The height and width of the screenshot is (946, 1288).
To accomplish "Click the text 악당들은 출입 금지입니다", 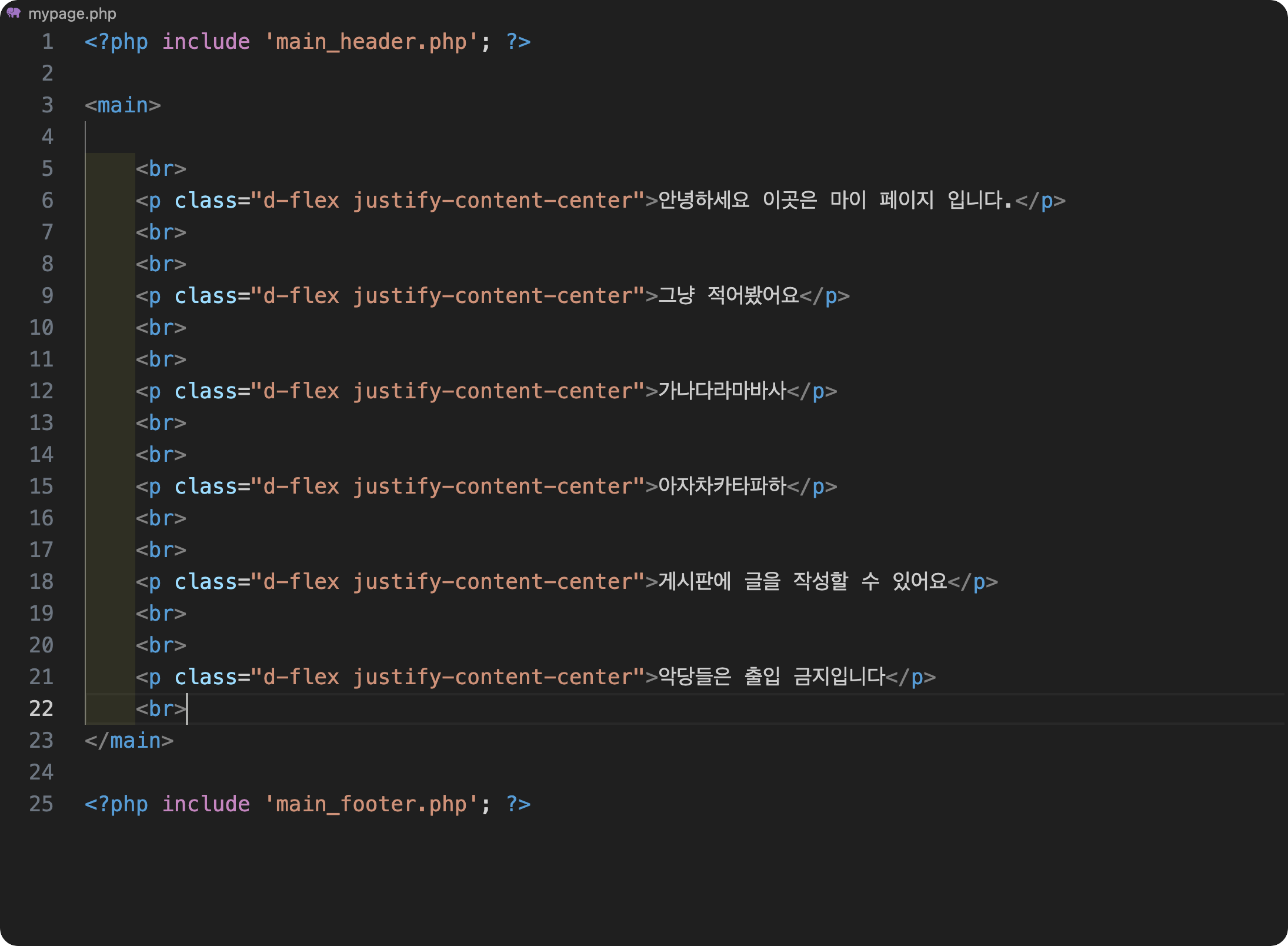I will click(x=772, y=677).
